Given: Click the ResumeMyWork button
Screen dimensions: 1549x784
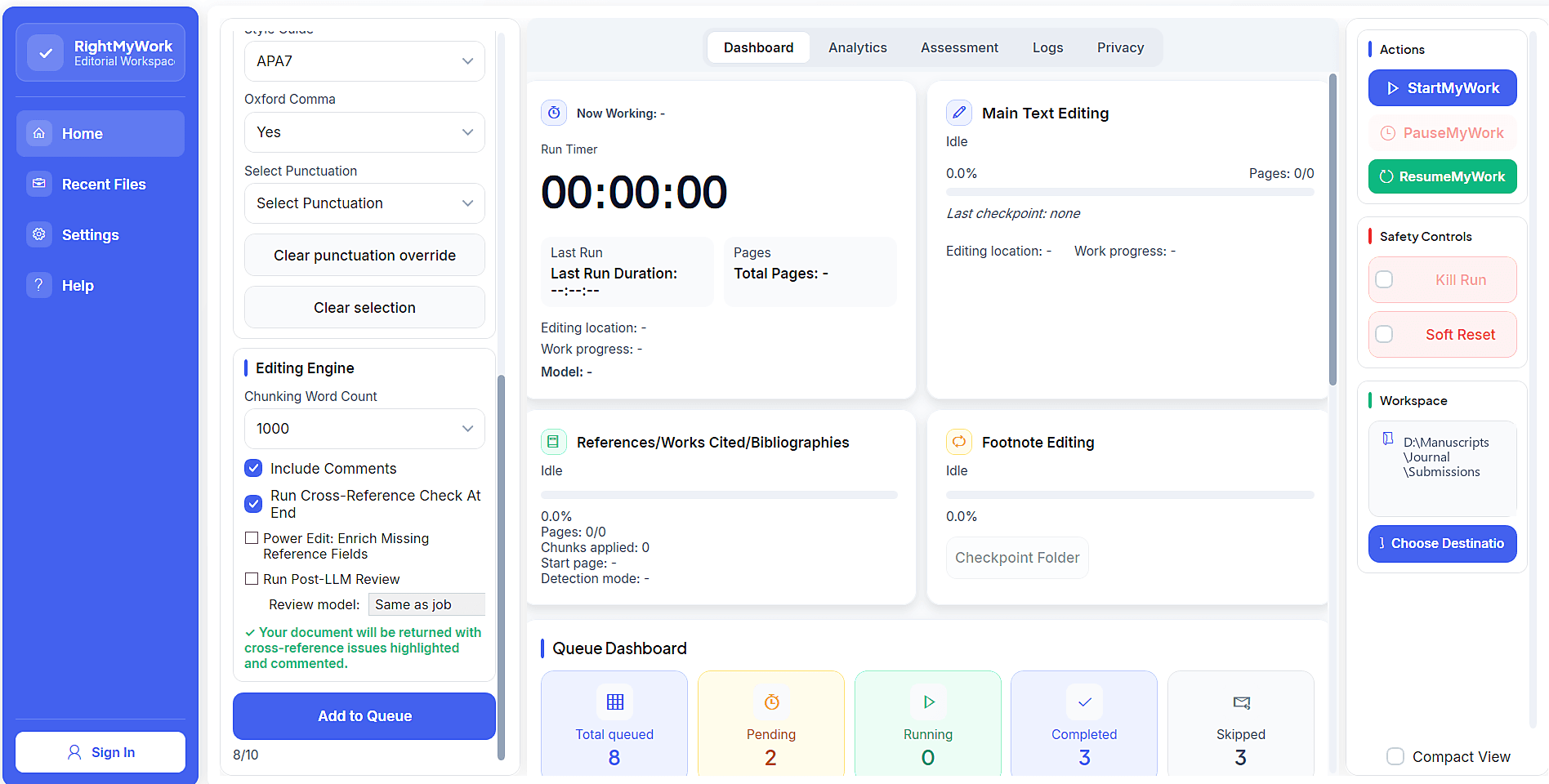Looking at the screenshot, I should tap(1442, 176).
